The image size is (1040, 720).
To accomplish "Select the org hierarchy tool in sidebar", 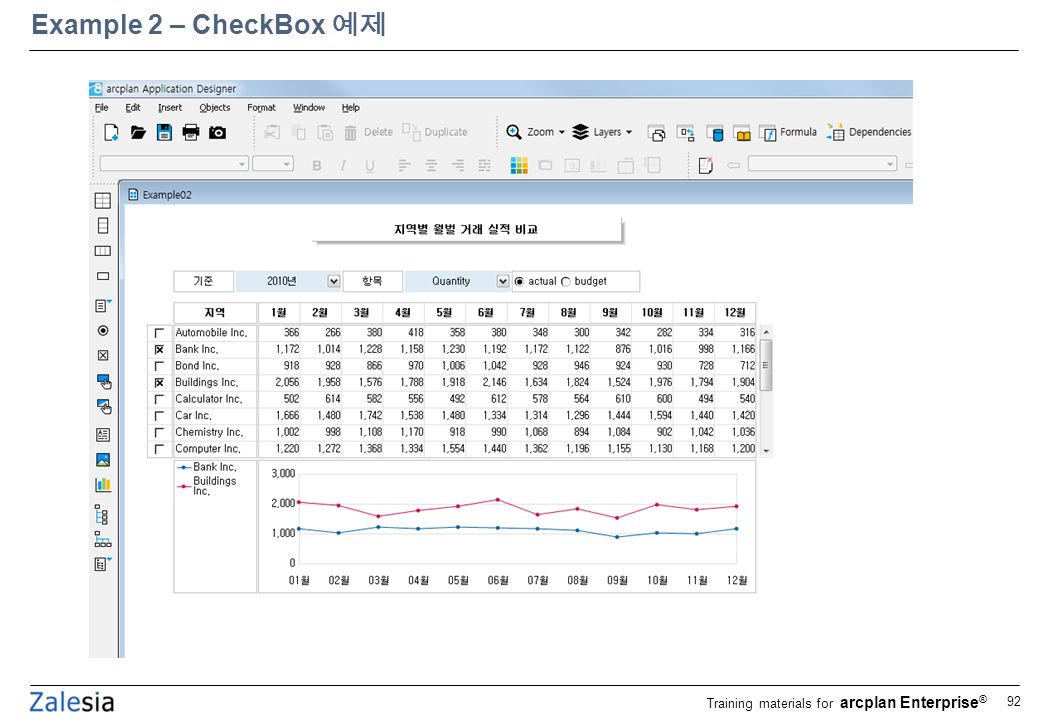I will click(103, 539).
